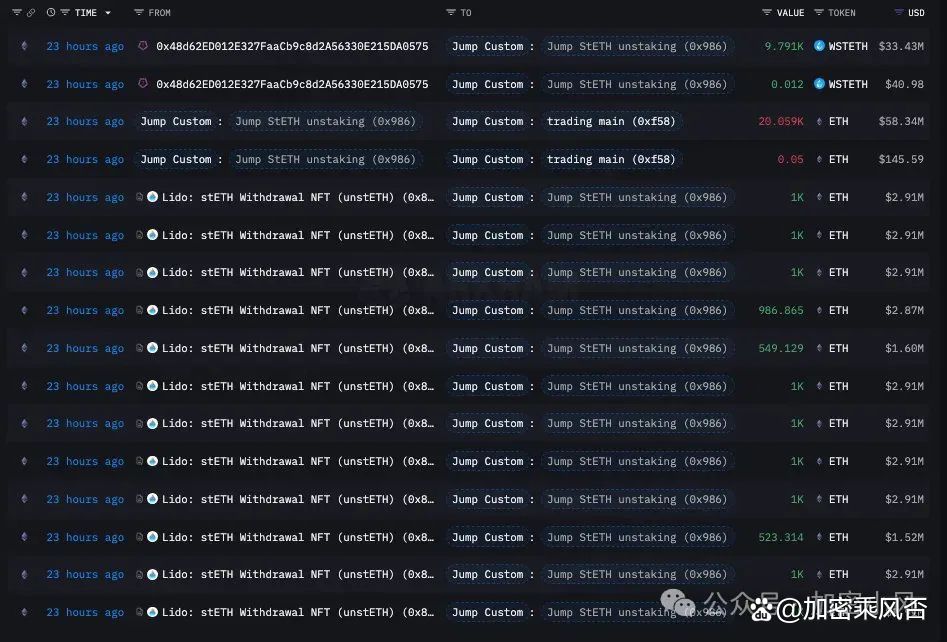The height and width of the screenshot is (642, 947).
Task: Open the FROM column filter icon
Action: pos(139,12)
